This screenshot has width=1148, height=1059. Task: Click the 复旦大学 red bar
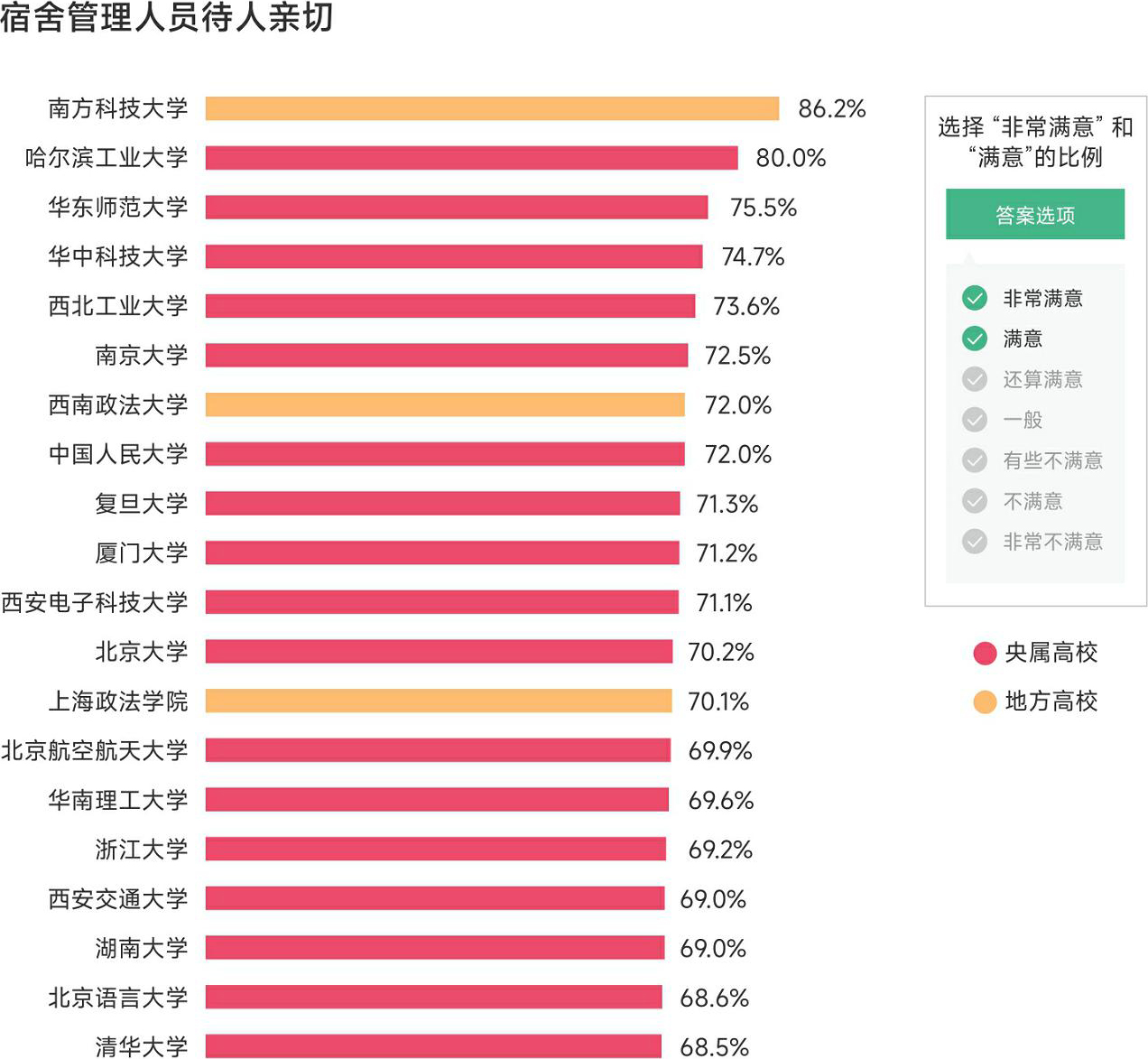(442, 503)
